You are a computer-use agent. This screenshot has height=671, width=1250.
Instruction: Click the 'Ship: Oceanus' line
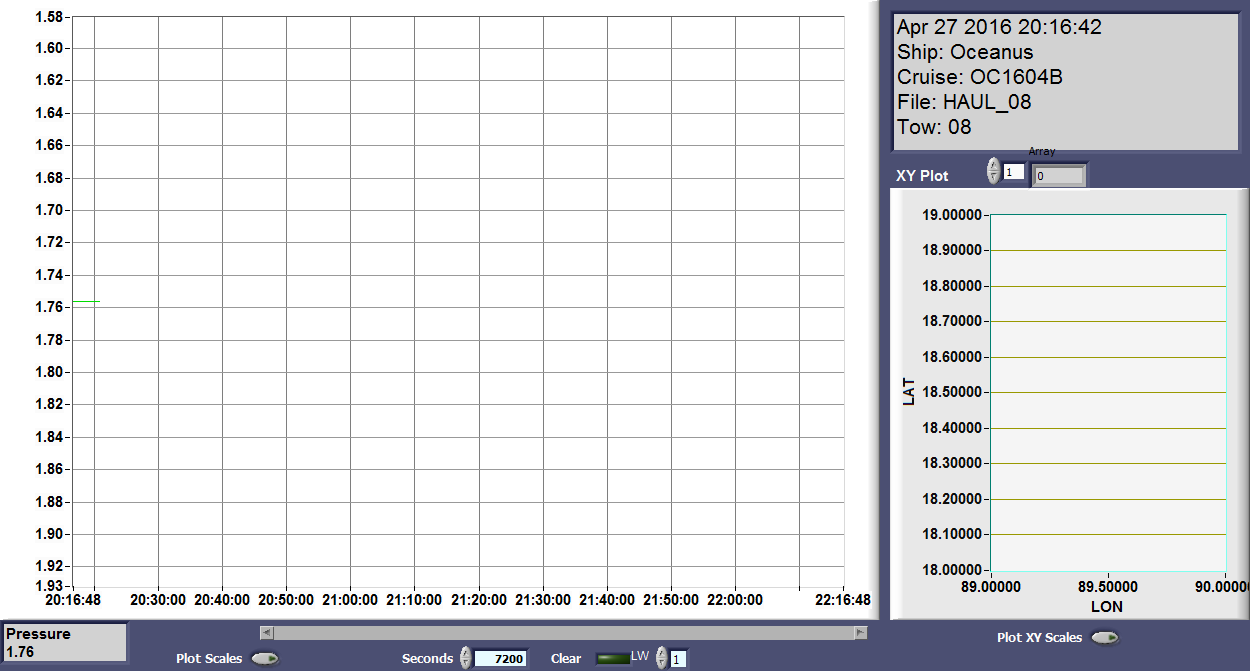(x=965, y=52)
